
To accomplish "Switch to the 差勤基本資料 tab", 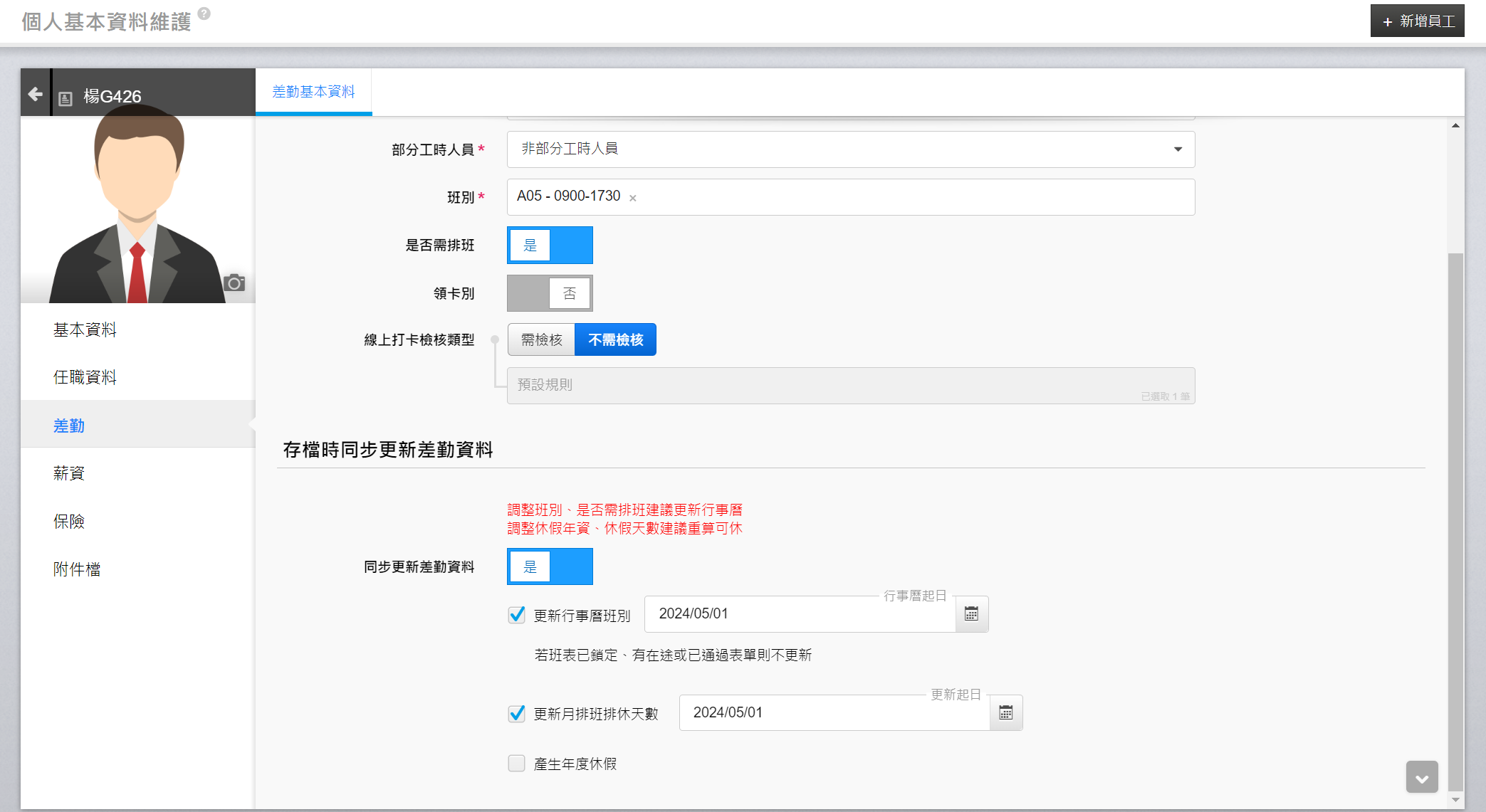I will pos(313,92).
